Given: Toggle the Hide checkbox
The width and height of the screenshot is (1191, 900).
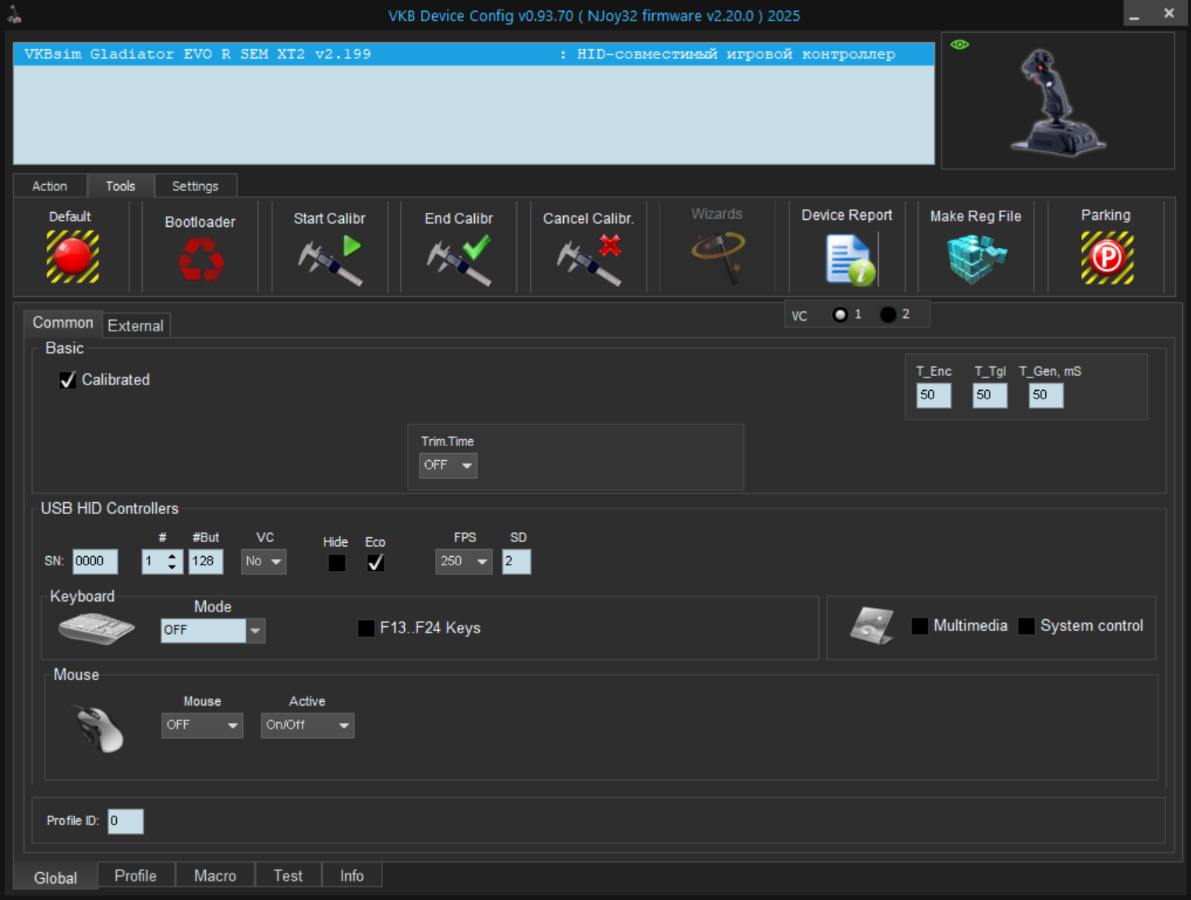Looking at the screenshot, I should click(336, 563).
